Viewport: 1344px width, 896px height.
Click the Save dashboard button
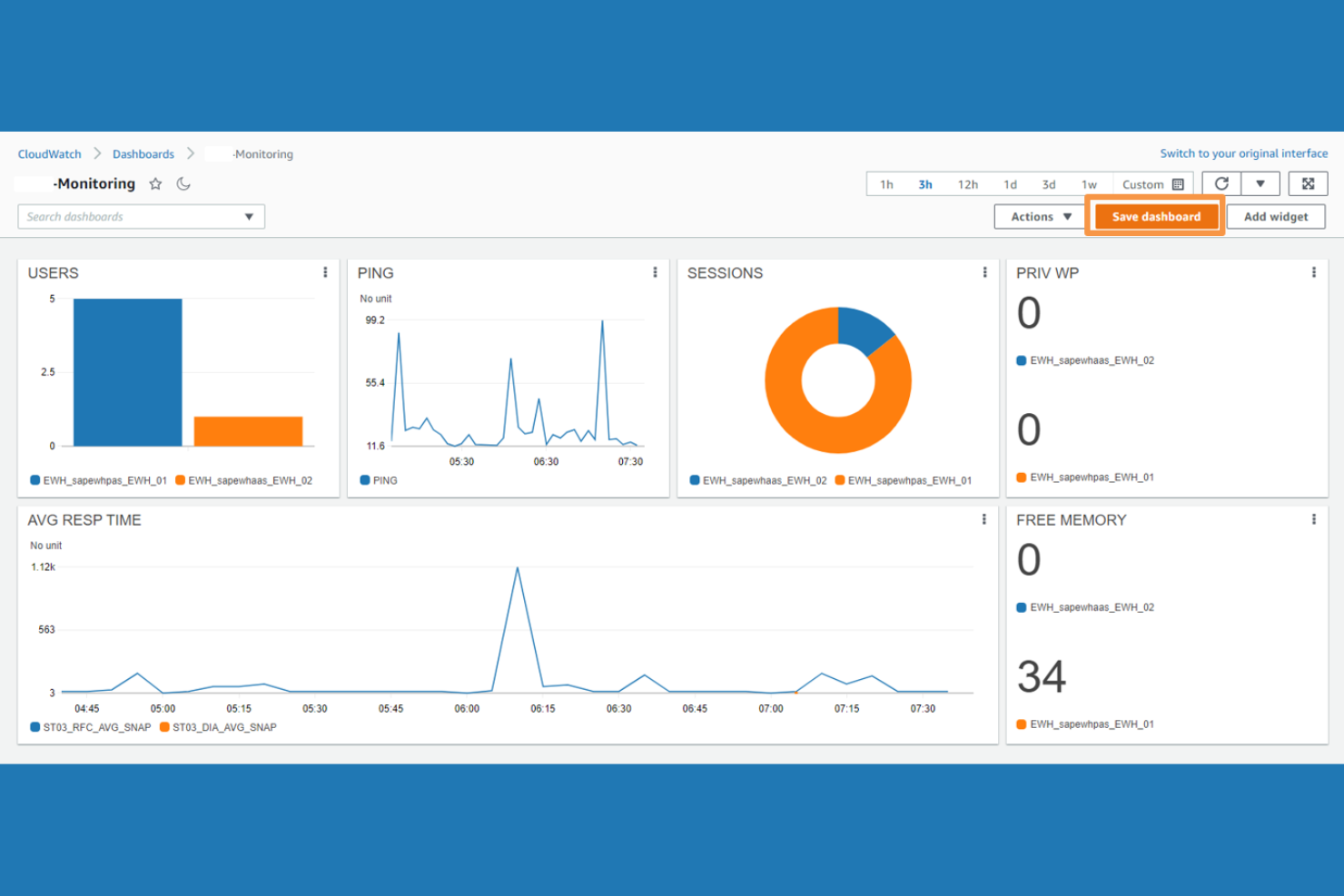click(x=1154, y=216)
